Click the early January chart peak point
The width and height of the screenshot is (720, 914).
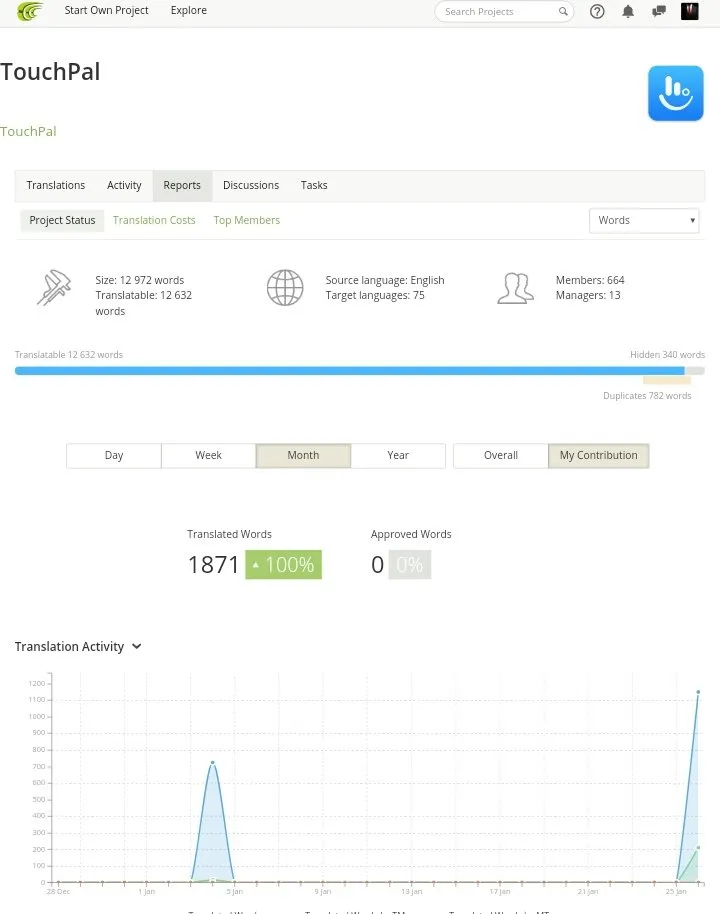tap(213, 762)
